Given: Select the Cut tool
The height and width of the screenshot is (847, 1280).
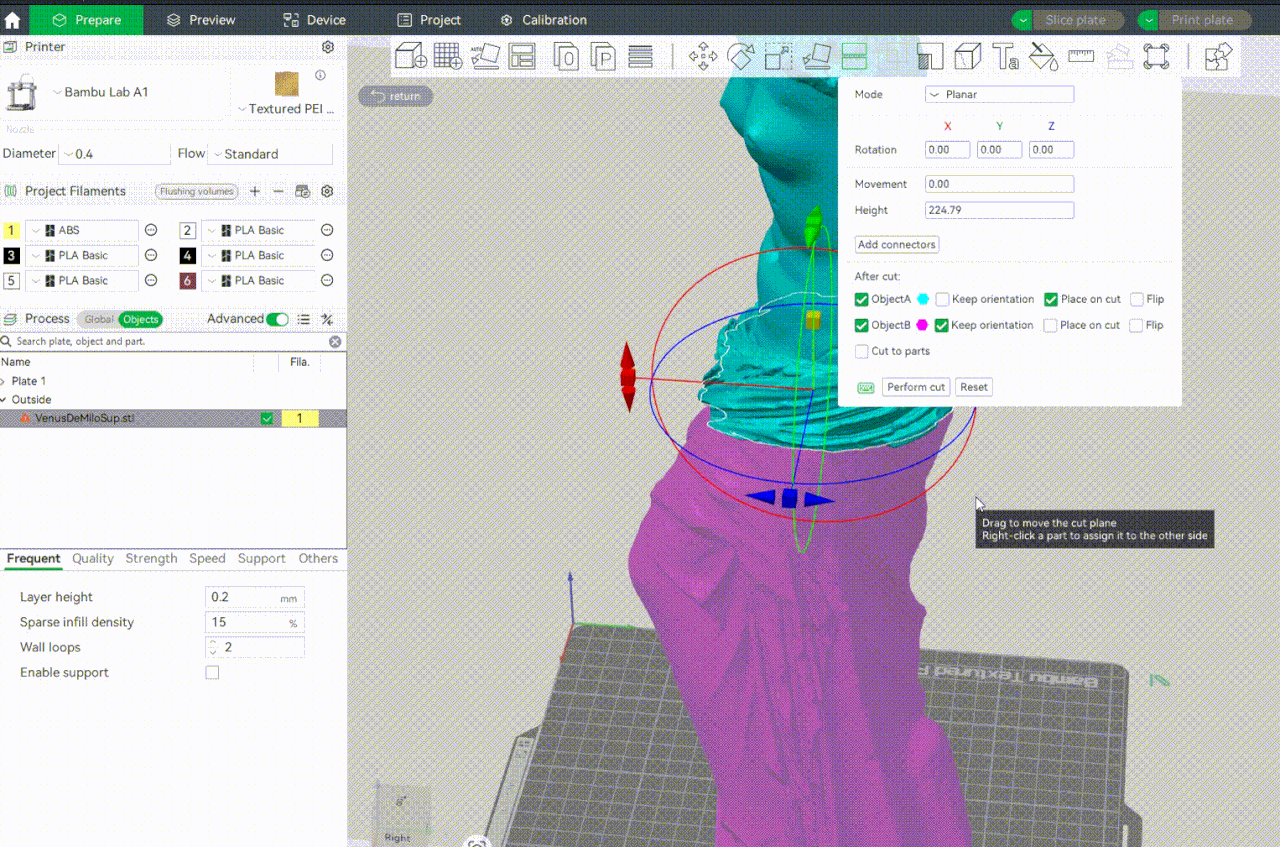Looking at the screenshot, I should pos(854,56).
